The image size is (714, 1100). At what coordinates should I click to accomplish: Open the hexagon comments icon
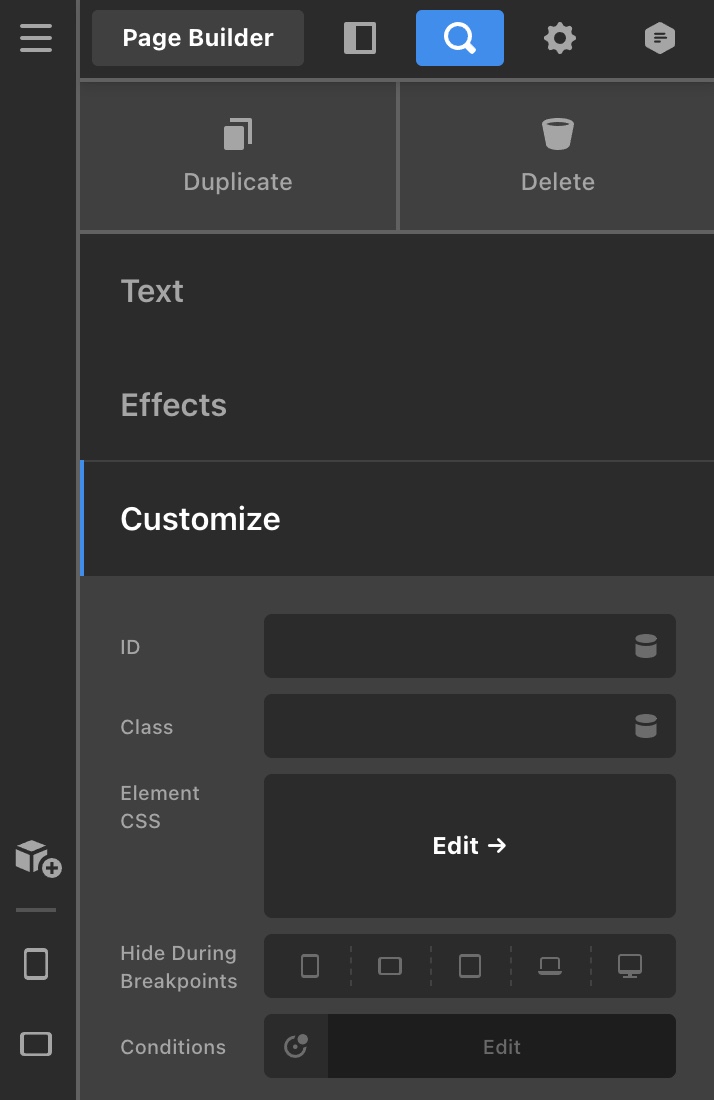pyautogui.click(x=660, y=38)
